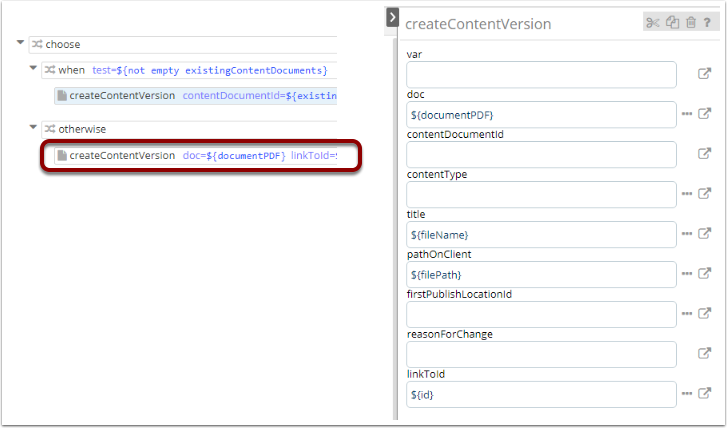Collapse the otherwise node triangle

tap(33, 129)
